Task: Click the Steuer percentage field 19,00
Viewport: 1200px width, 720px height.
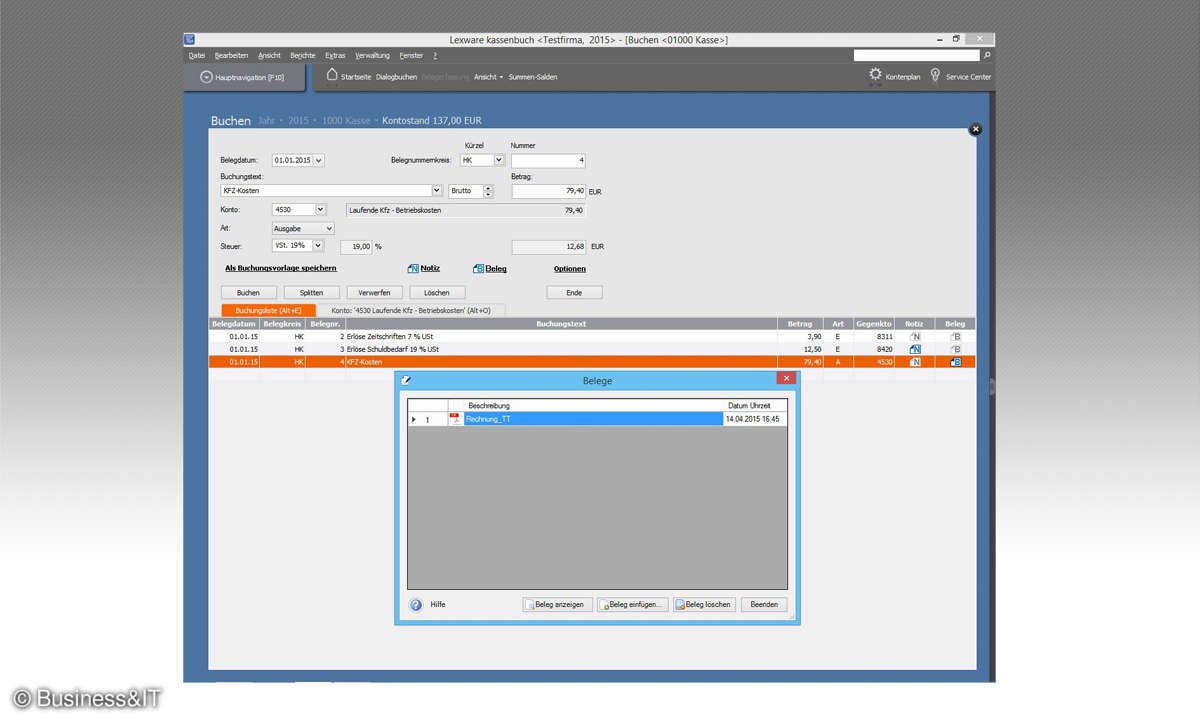Action: [x=356, y=246]
